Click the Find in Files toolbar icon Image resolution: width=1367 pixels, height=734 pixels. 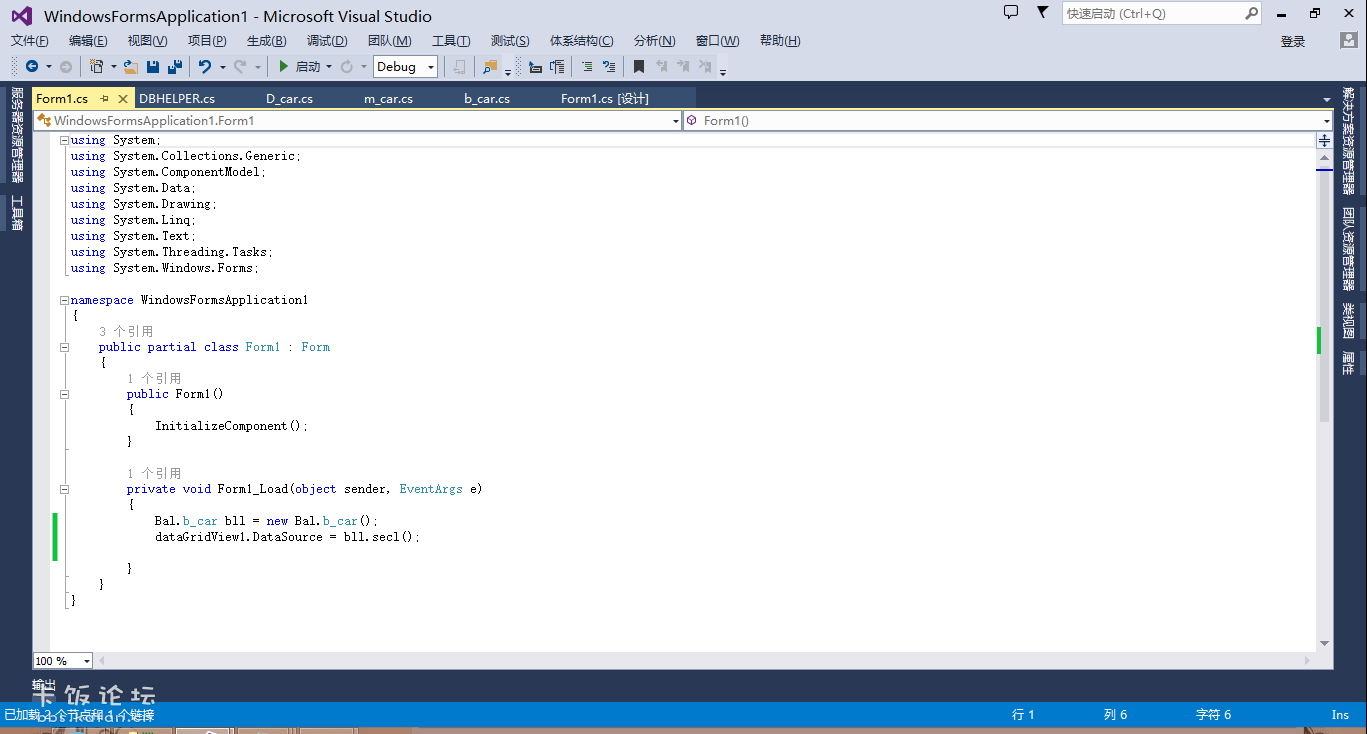pyautogui.click(x=490, y=67)
